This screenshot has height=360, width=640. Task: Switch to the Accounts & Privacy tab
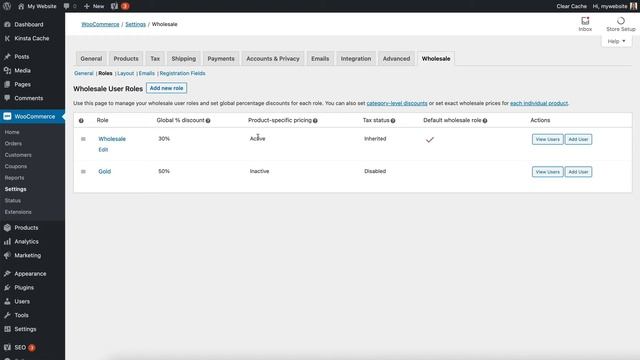[273, 59]
